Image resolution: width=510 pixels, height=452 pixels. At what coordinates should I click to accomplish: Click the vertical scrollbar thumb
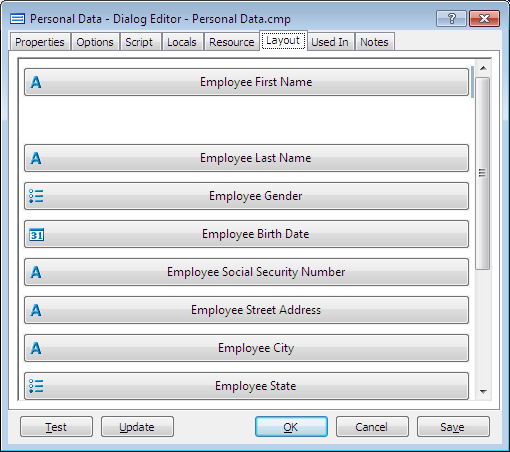pyautogui.click(x=482, y=173)
